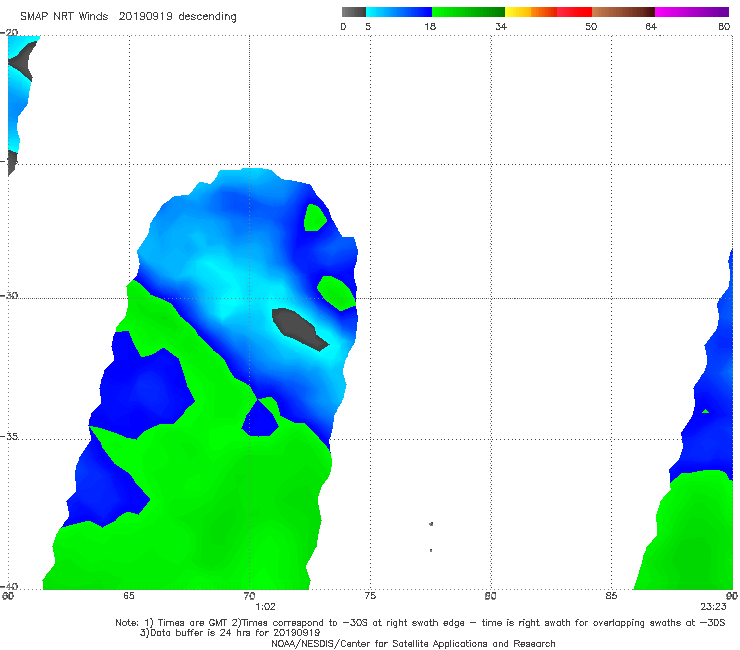The height and width of the screenshot is (650, 740).
Task: Click the tiny green spot in right-edge swath
Action: click(706, 411)
